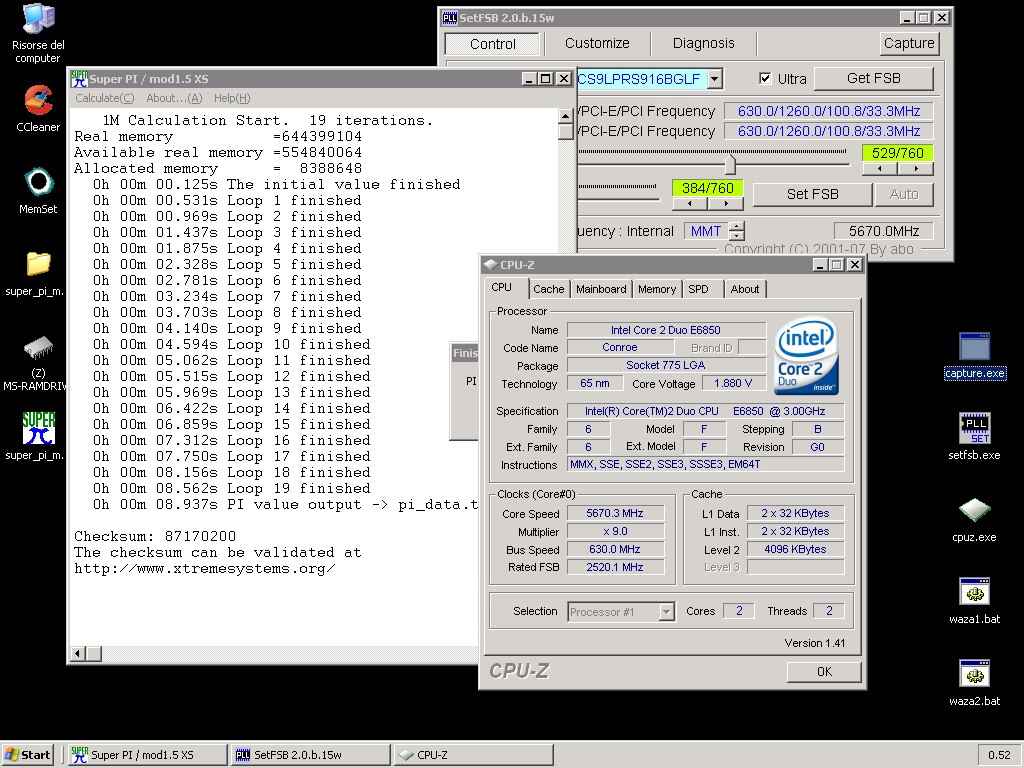1024x768 pixels.
Task: Click the Core Voltage 1.880 V value
Action: 733,383
